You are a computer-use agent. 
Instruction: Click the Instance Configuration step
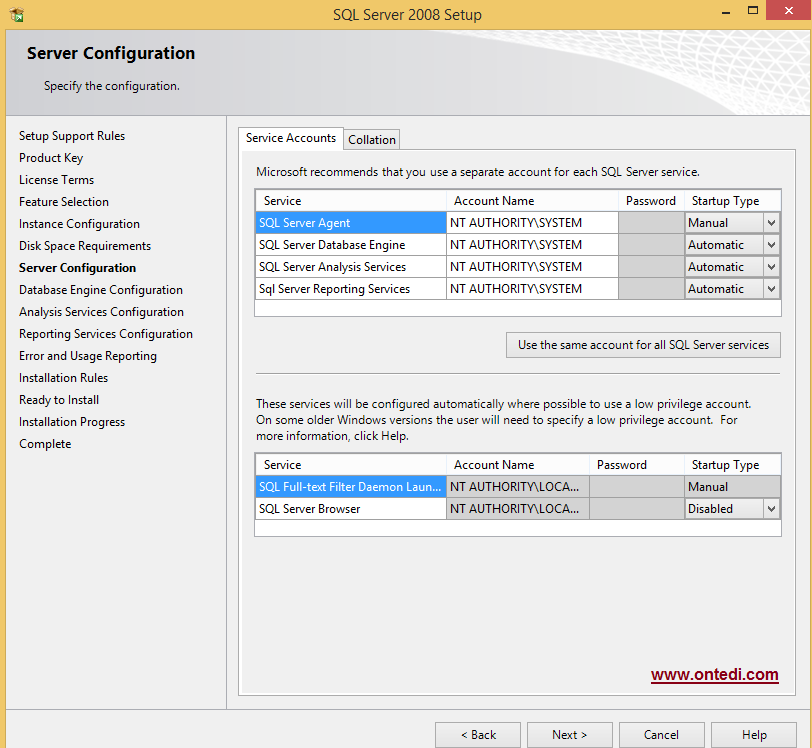pyautogui.click(x=79, y=224)
